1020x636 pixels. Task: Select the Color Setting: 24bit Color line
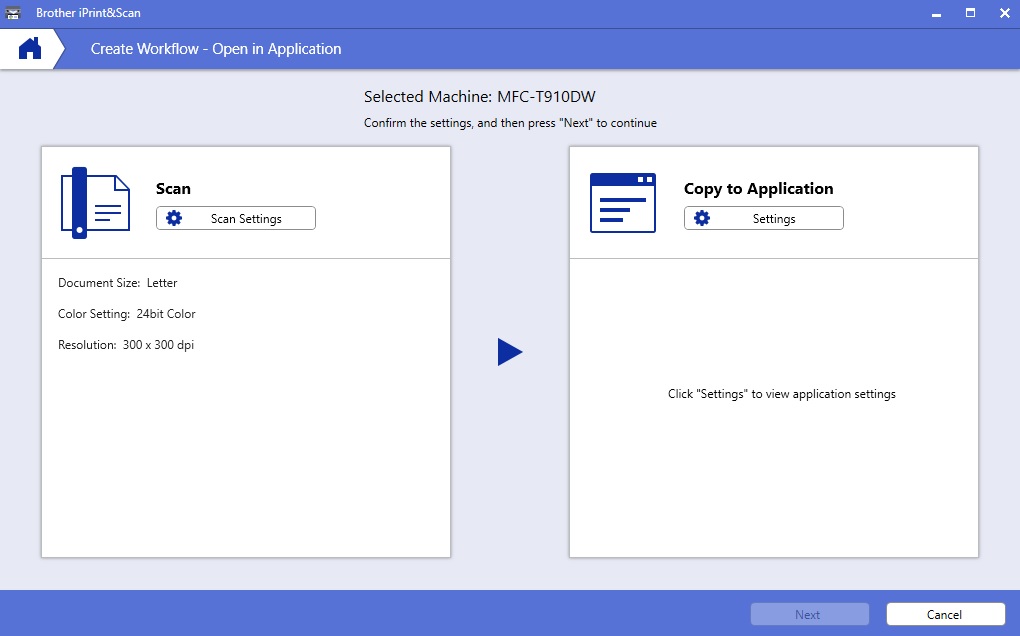click(127, 314)
